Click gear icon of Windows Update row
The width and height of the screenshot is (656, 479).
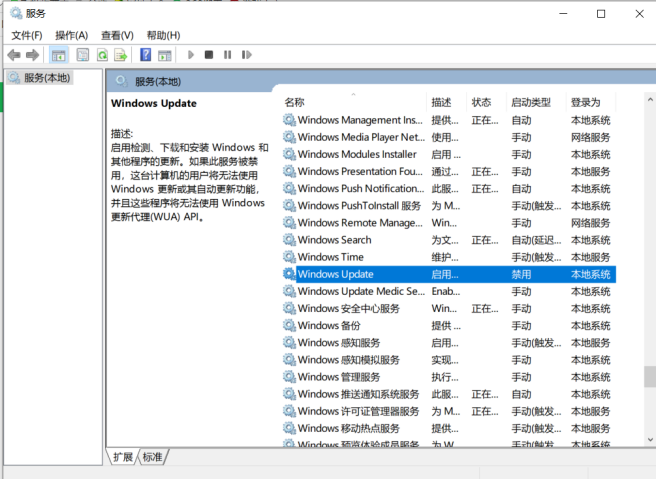[x=289, y=274]
